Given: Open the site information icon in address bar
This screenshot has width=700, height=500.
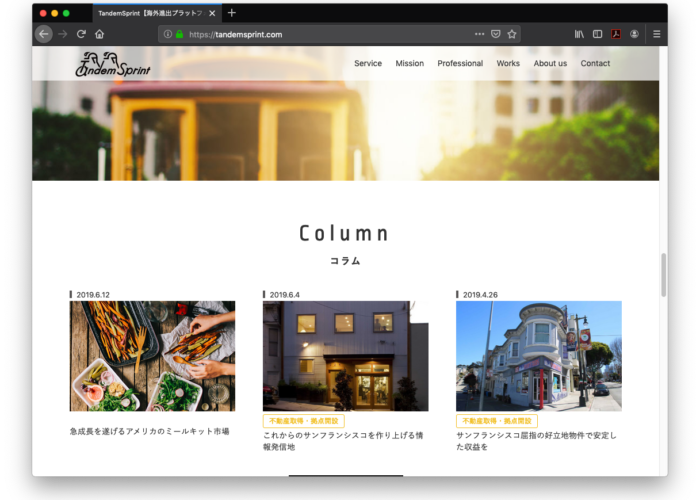Looking at the screenshot, I should coord(167,34).
